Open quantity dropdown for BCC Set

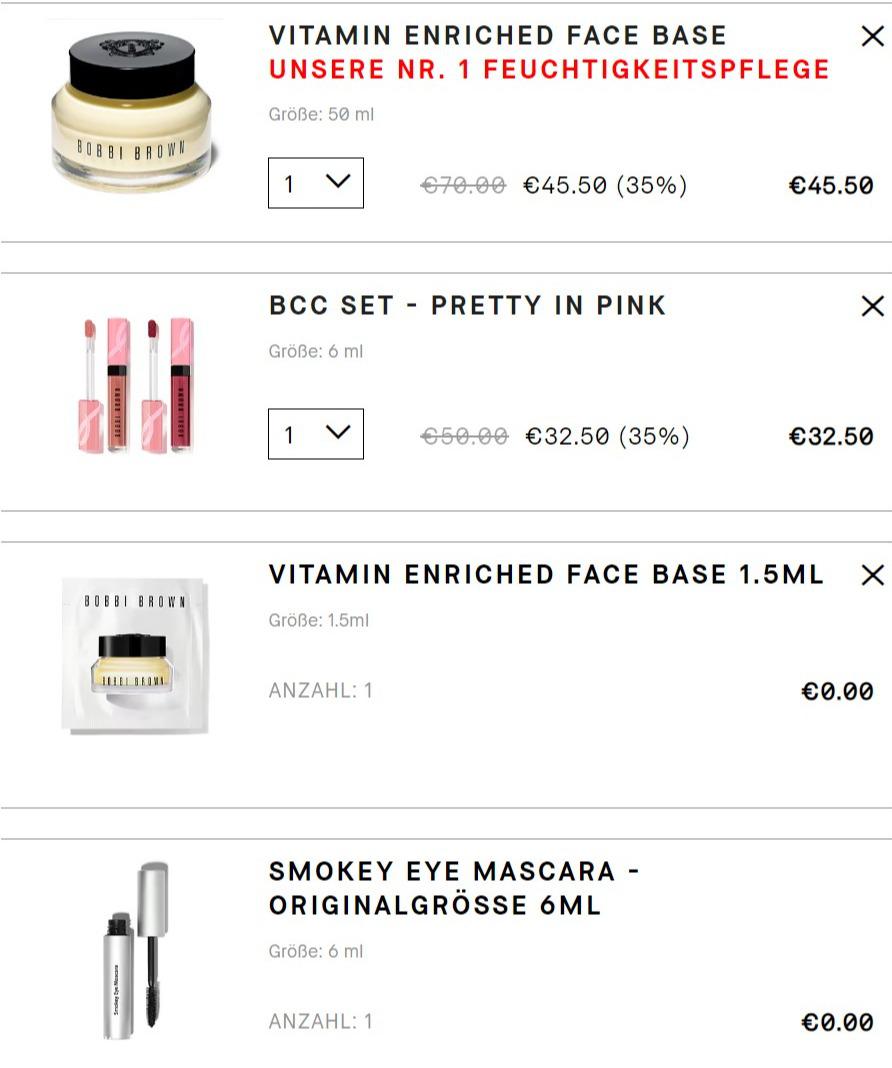click(316, 434)
